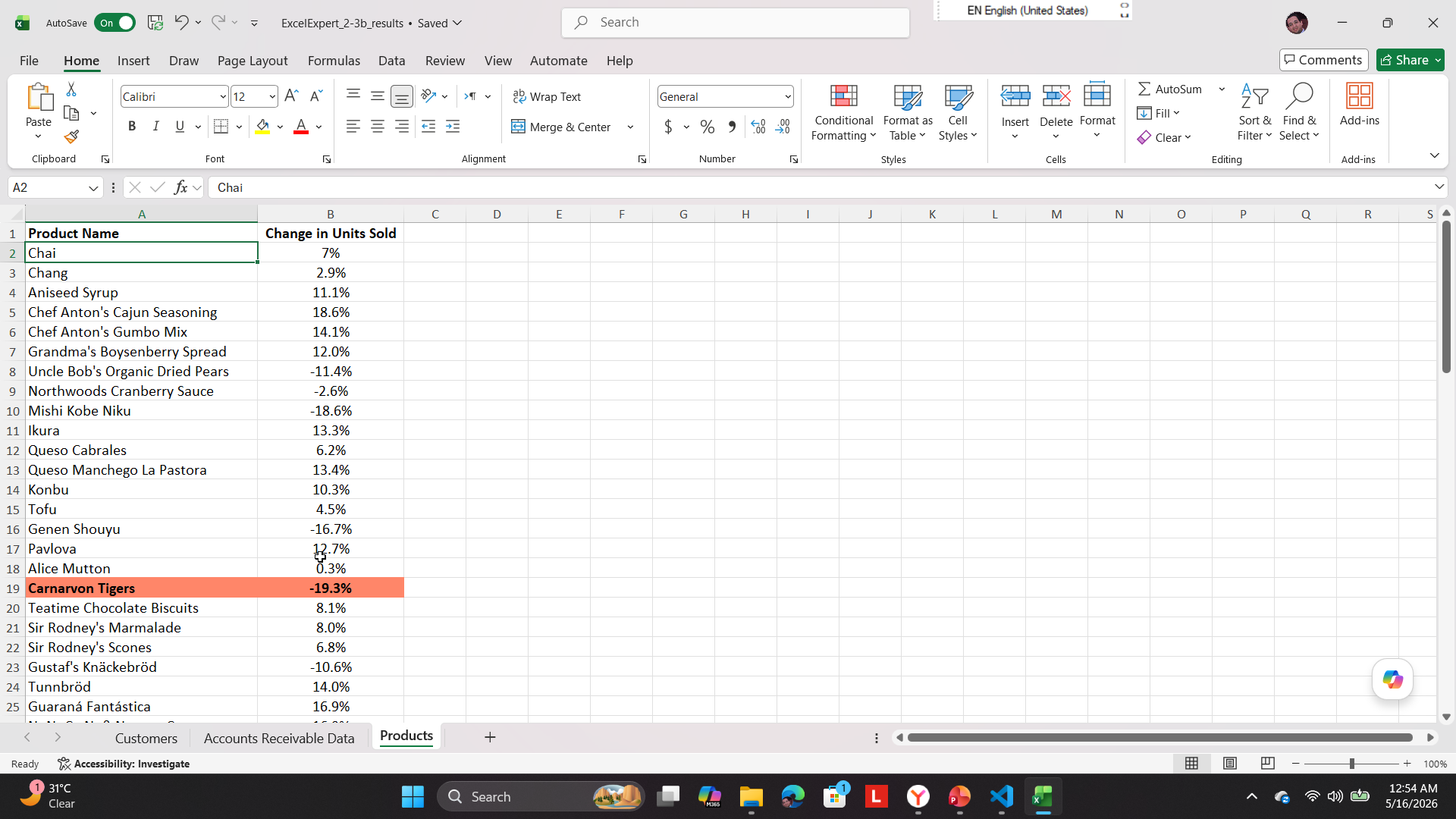This screenshot has height=819, width=1456.
Task: Click the Cut scissors icon
Action: click(71, 89)
